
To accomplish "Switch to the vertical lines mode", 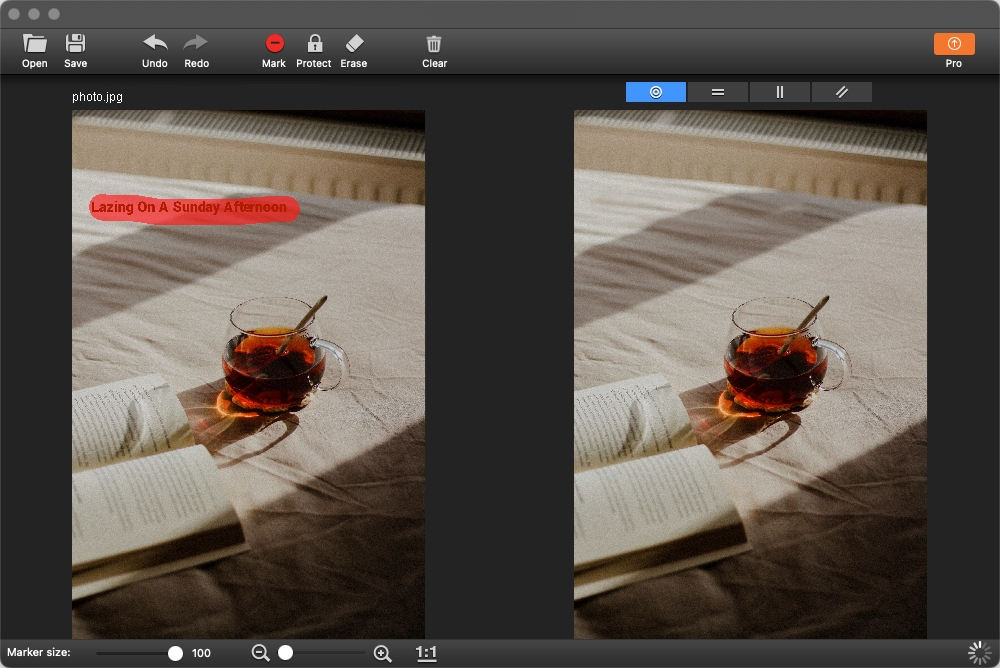I will point(780,92).
